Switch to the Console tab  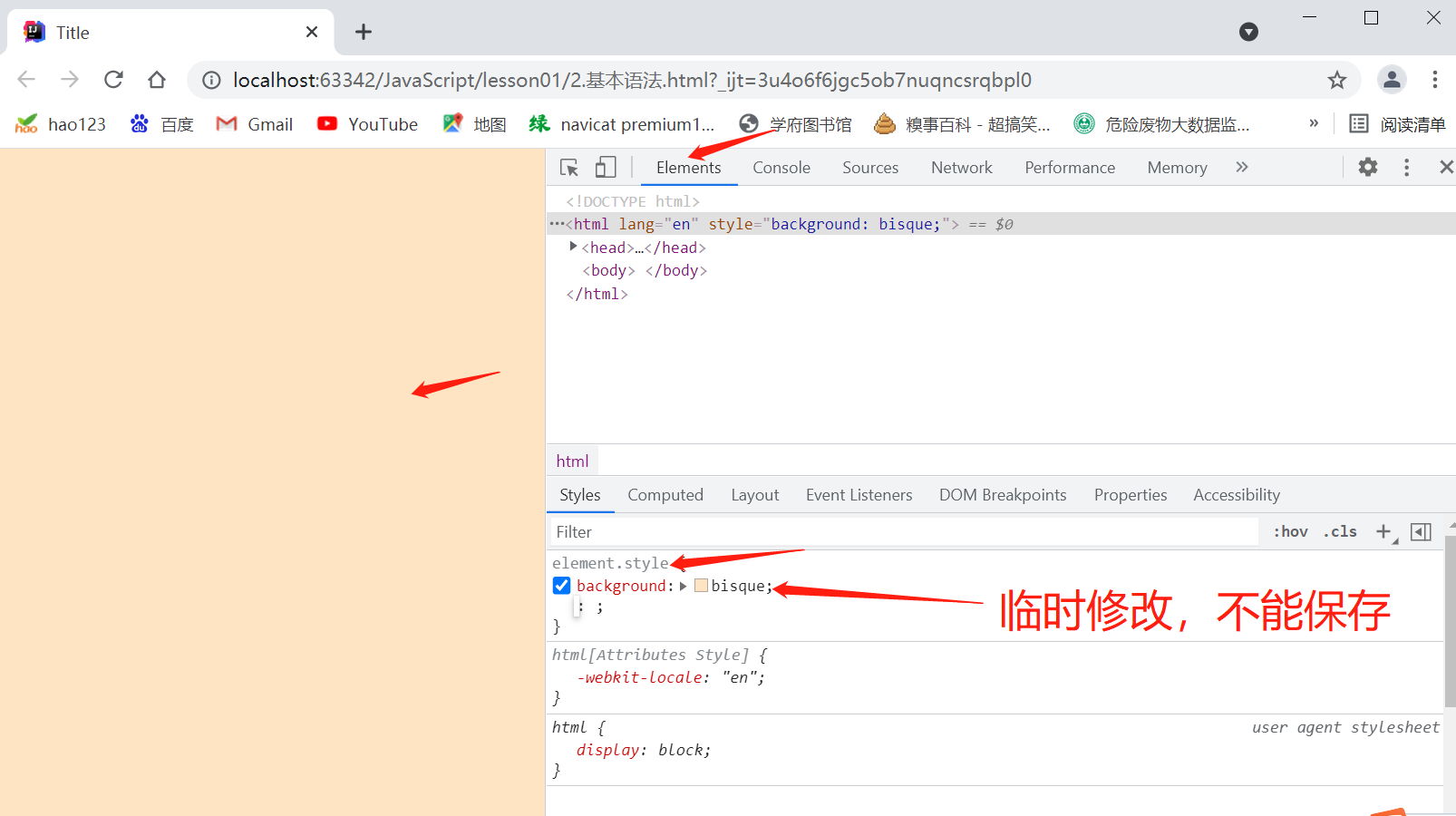pyautogui.click(x=781, y=168)
